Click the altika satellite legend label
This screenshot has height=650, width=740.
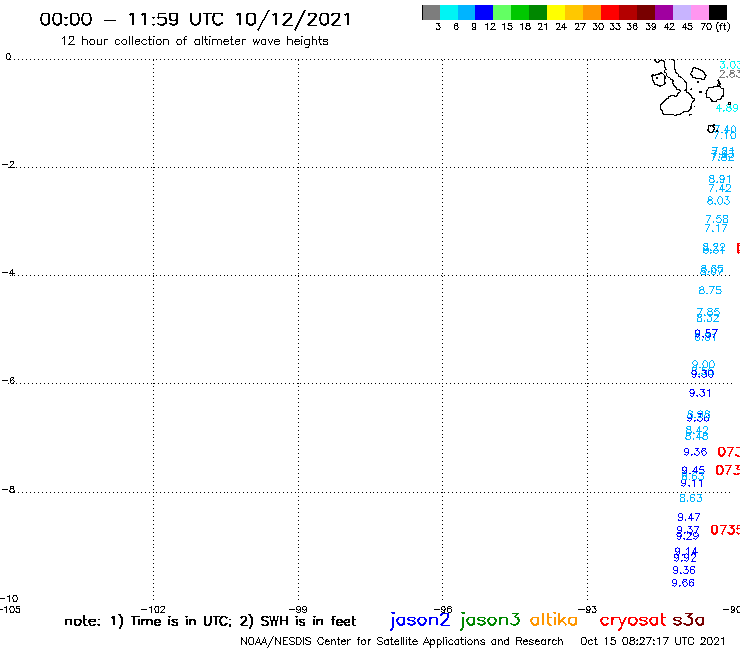point(554,619)
